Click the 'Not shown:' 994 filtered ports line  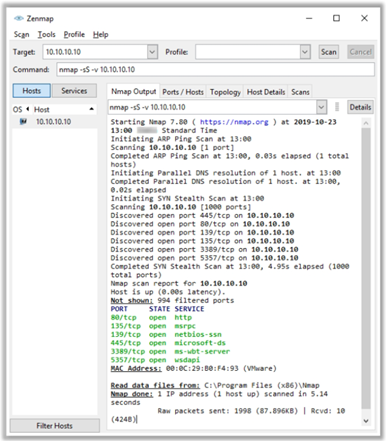172,300
